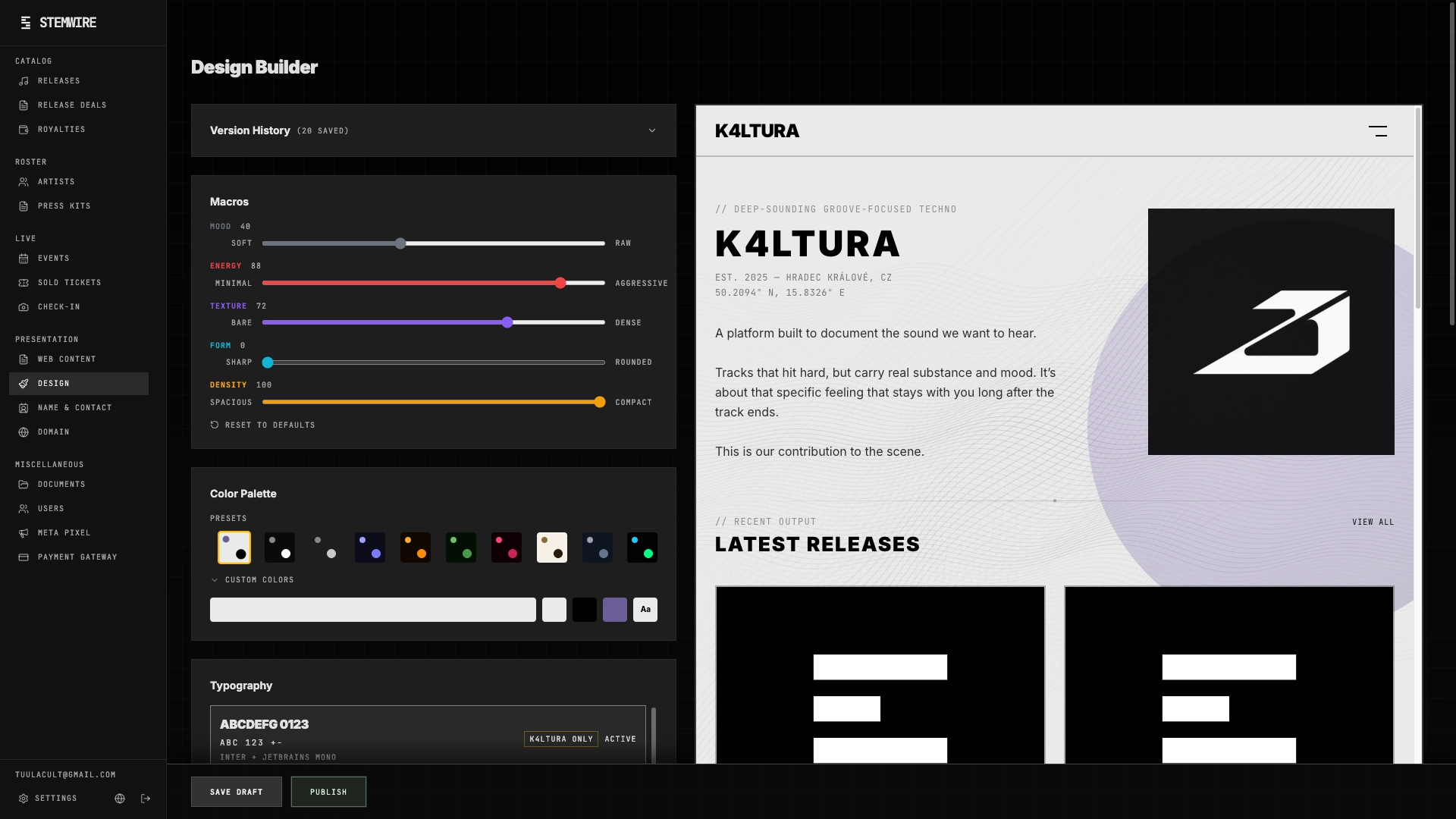Click the language globe icon beside Settings
This screenshot has width=1456, height=819.
pyautogui.click(x=120, y=799)
